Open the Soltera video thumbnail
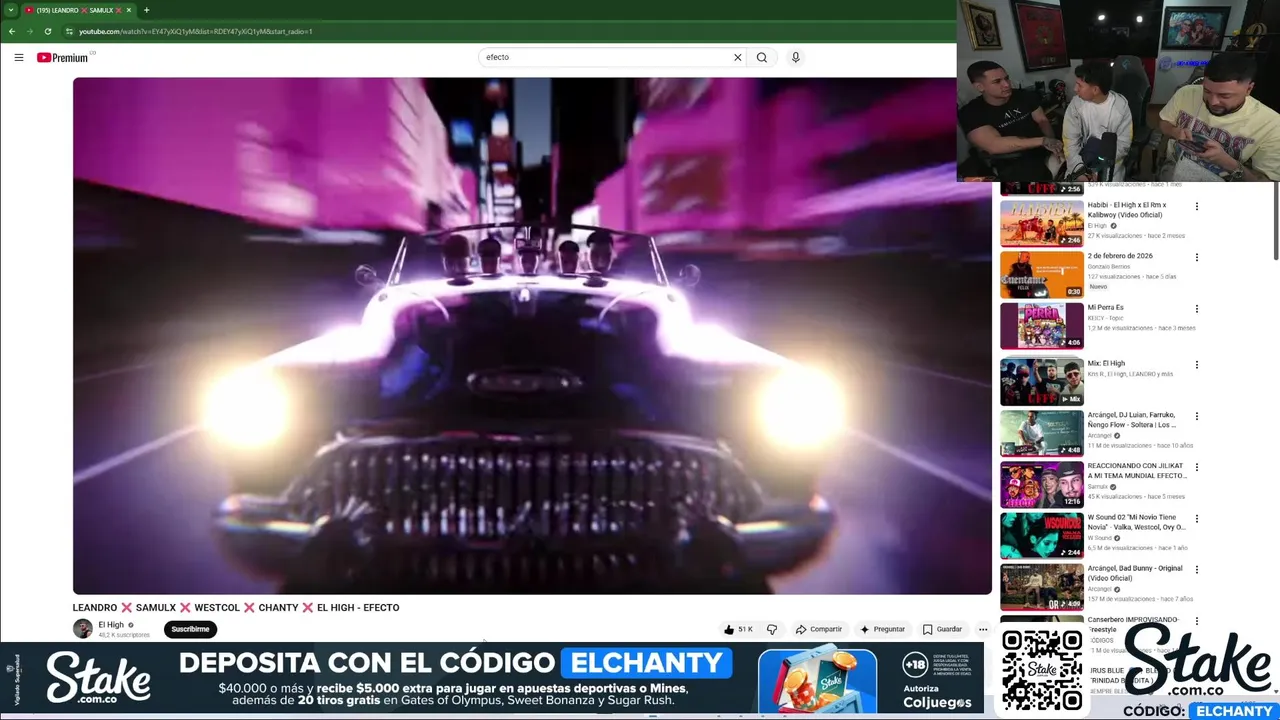The height and width of the screenshot is (720, 1280). pyautogui.click(x=1041, y=433)
